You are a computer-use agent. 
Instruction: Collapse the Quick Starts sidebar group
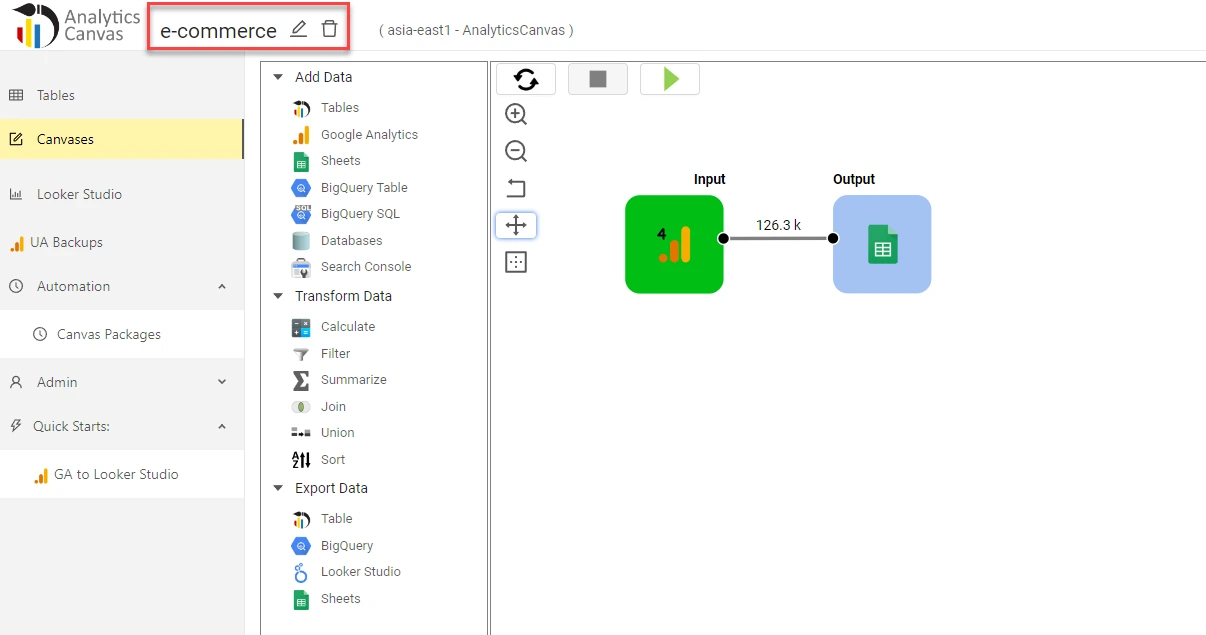pos(222,426)
